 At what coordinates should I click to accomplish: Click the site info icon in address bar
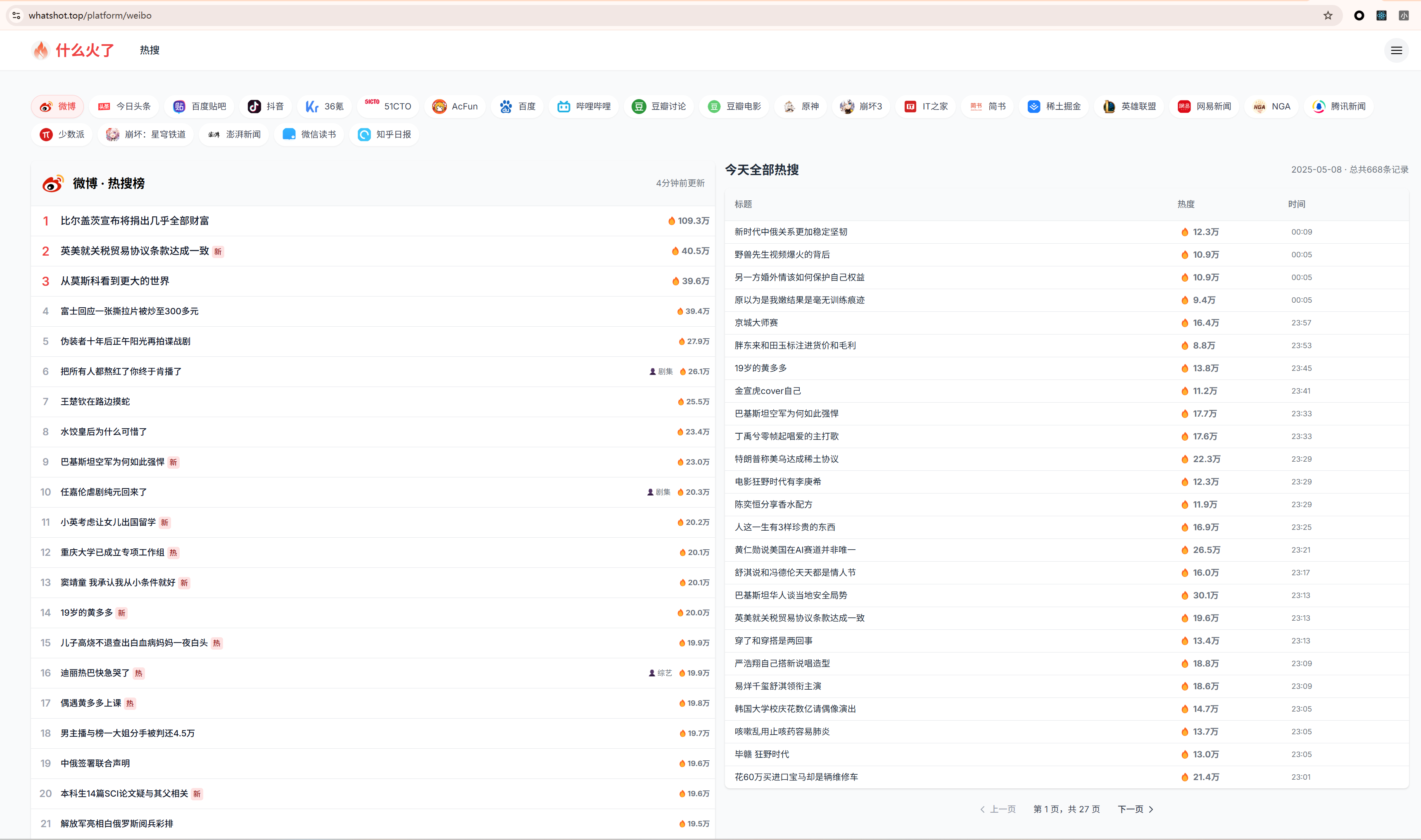point(17,15)
